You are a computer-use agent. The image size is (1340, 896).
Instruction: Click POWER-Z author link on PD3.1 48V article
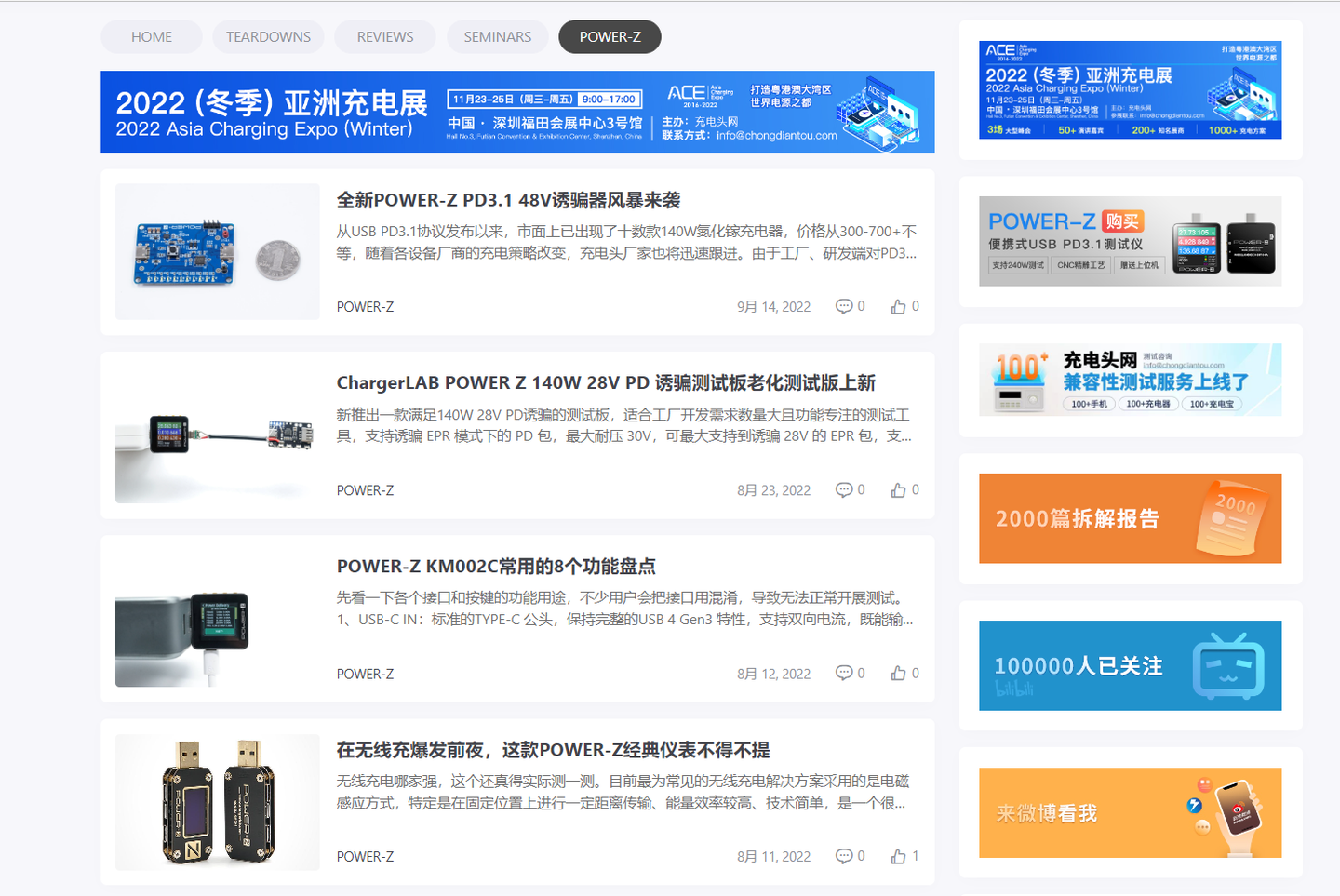tap(365, 307)
